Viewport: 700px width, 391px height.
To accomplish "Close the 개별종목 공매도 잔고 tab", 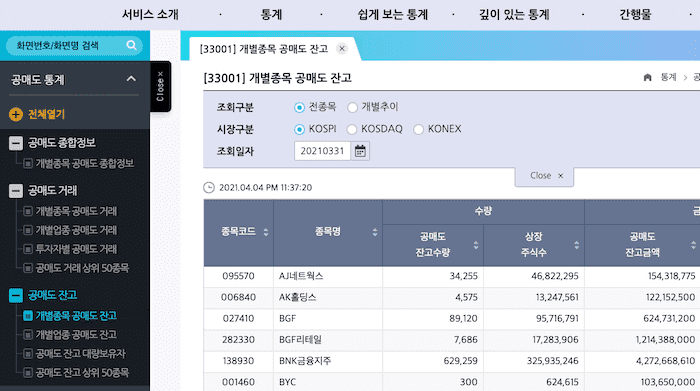I will click(x=342, y=49).
